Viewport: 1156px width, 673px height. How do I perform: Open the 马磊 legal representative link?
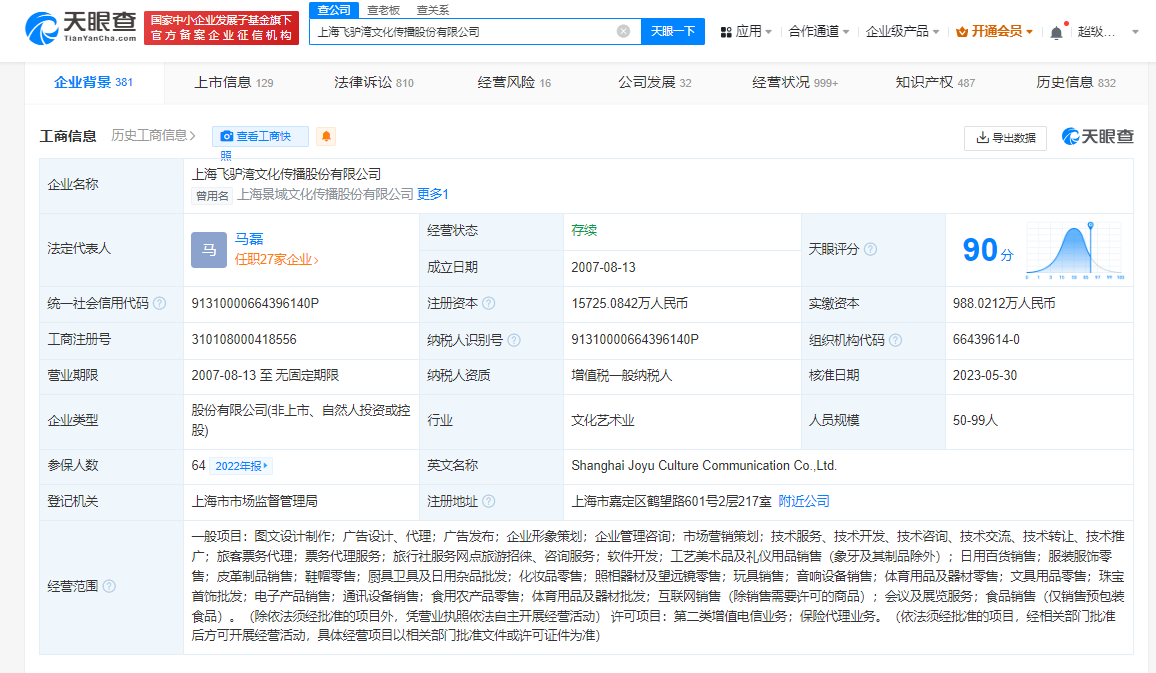(248, 239)
